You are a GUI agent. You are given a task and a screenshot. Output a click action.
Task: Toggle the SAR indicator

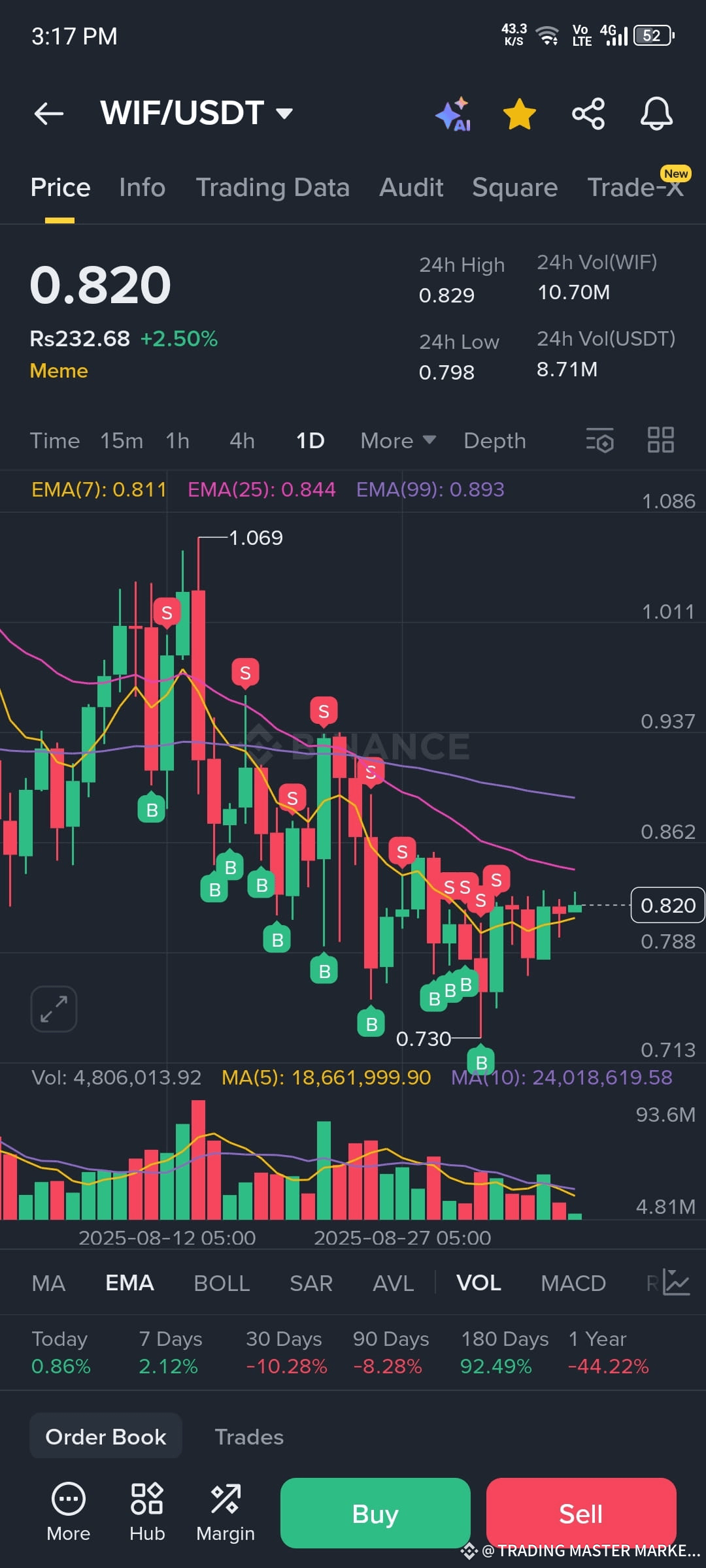click(x=311, y=1283)
